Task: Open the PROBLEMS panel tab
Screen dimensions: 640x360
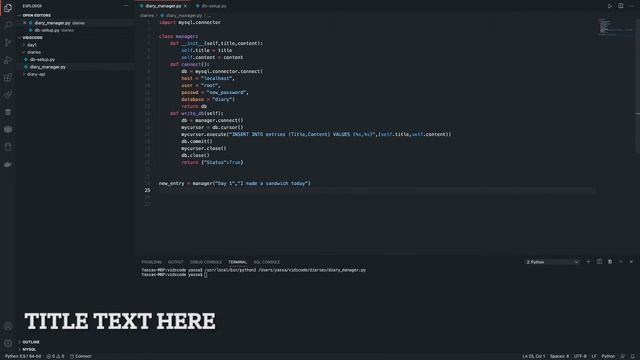Action: tap(151, 262)
